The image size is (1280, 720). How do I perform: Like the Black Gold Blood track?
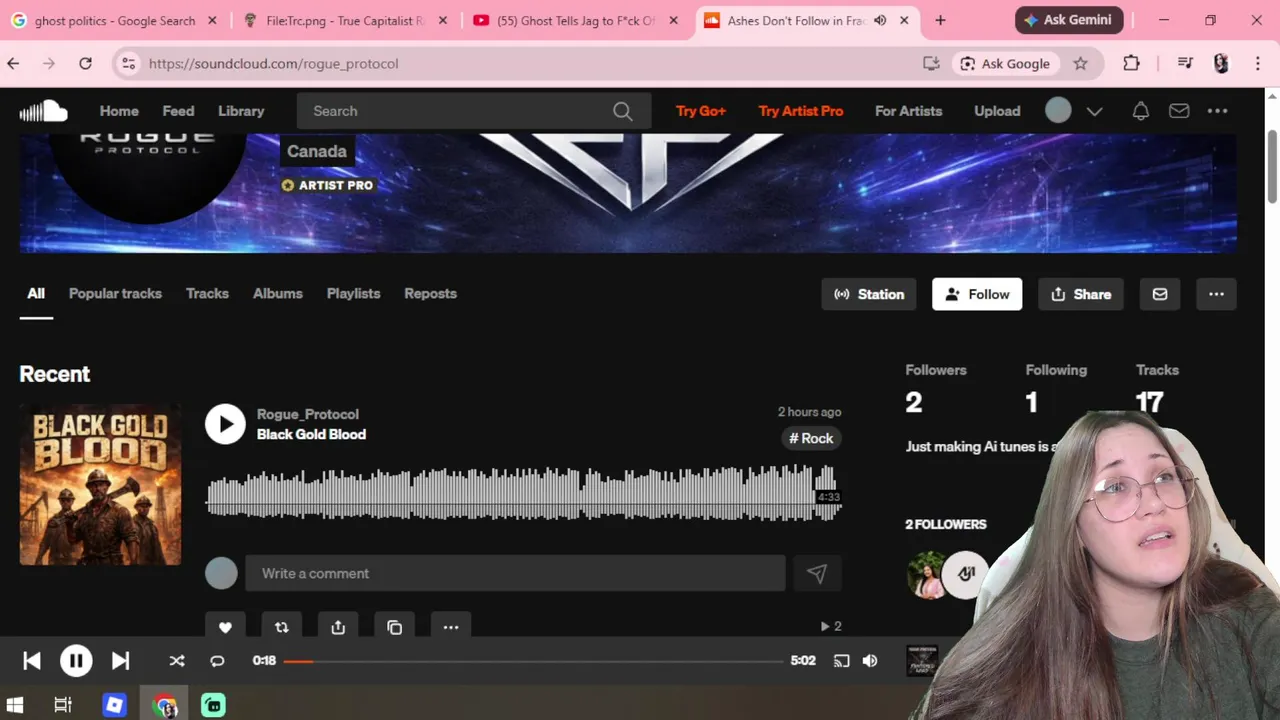(225, 627)
